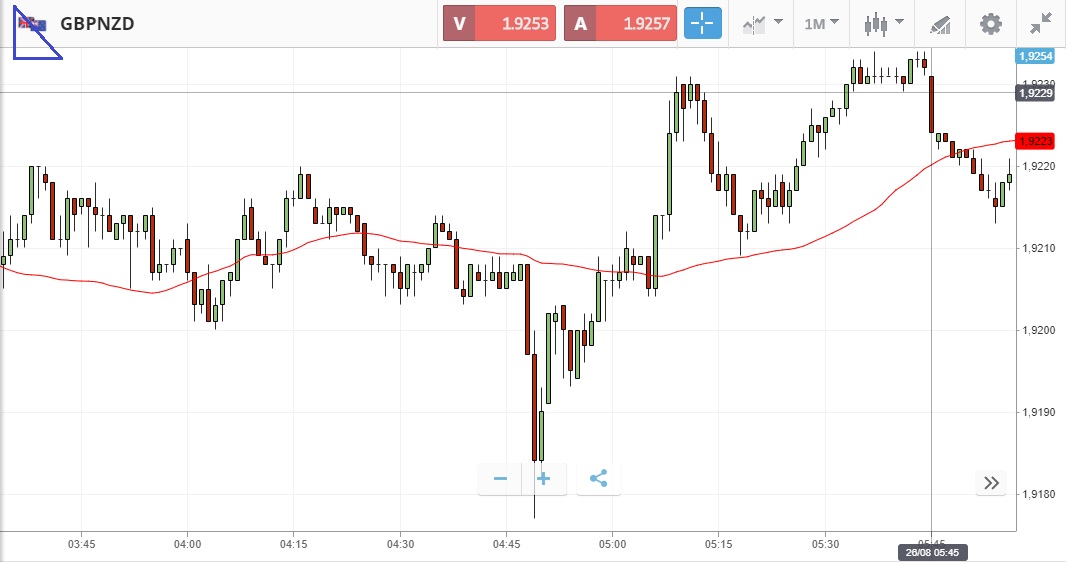
Task: Zoom in the chart with plus icon
Action: point(544,479)
